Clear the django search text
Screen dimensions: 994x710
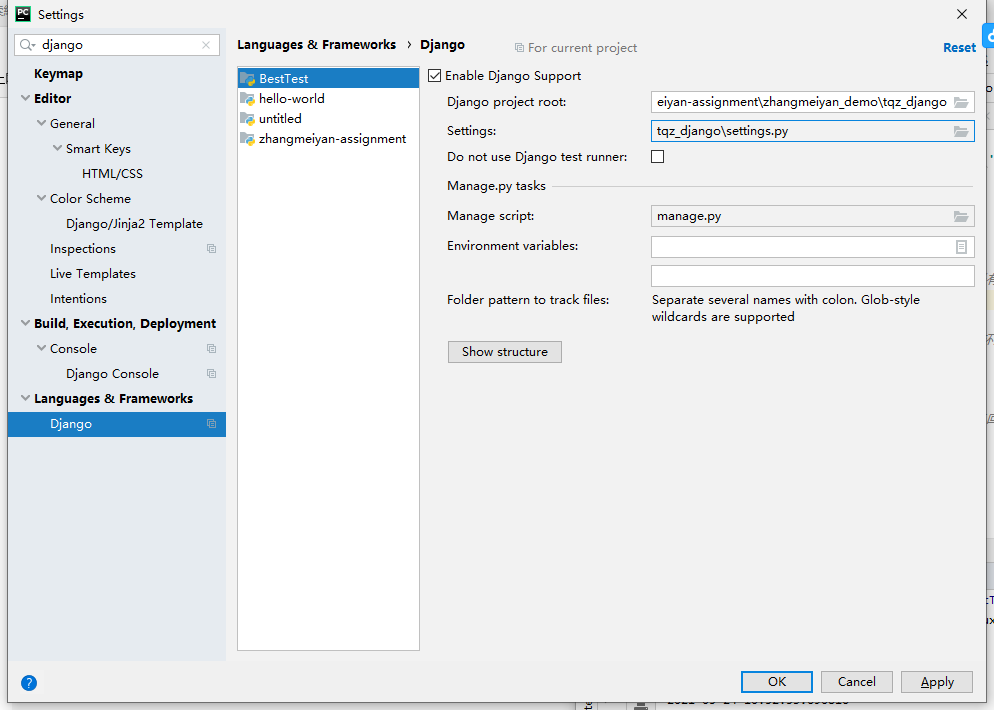click(x=206, y=45)
